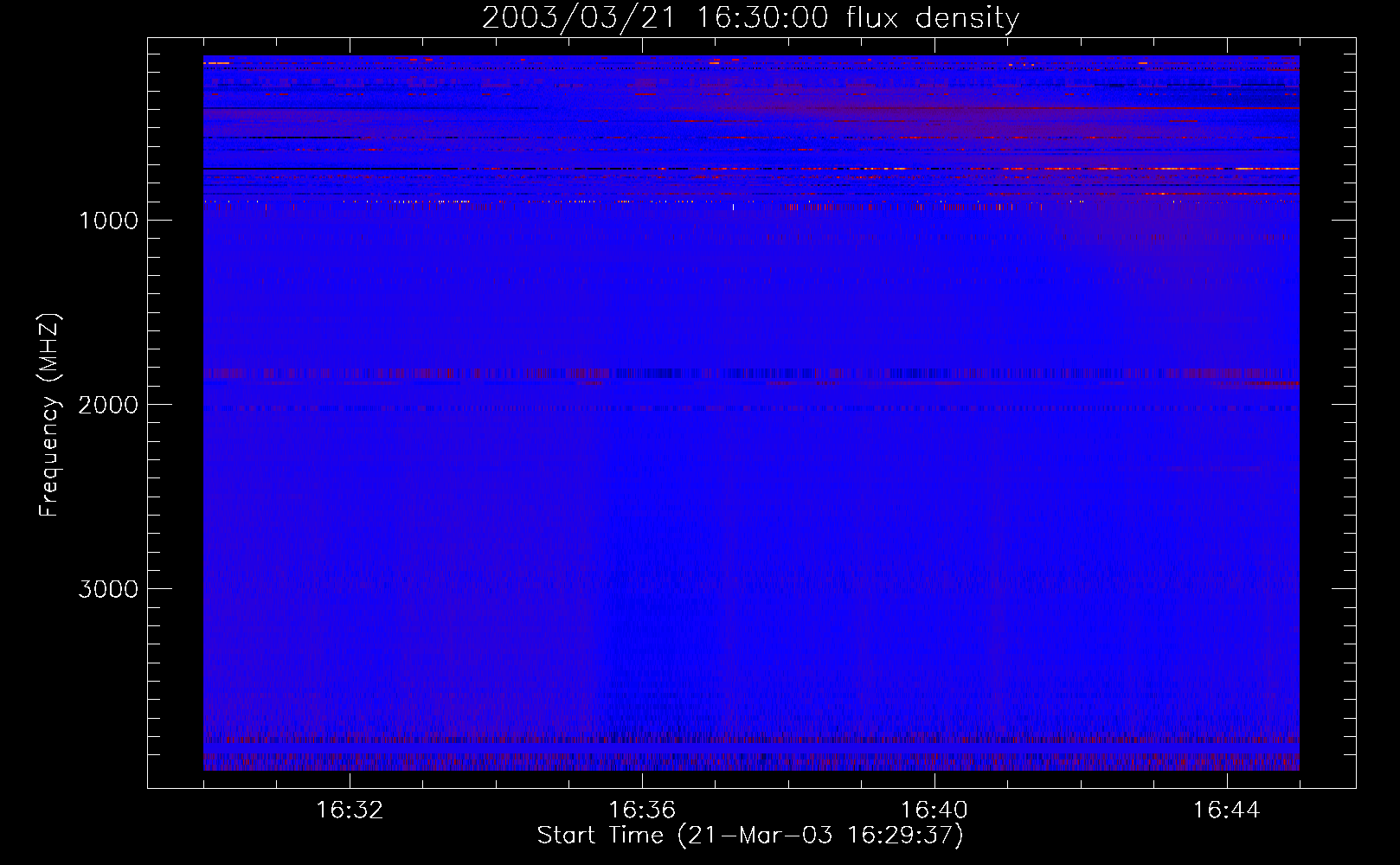Click the 16:44 time tick label
The width and height of the screenshot is (1400, 865).
(1227, 811)
